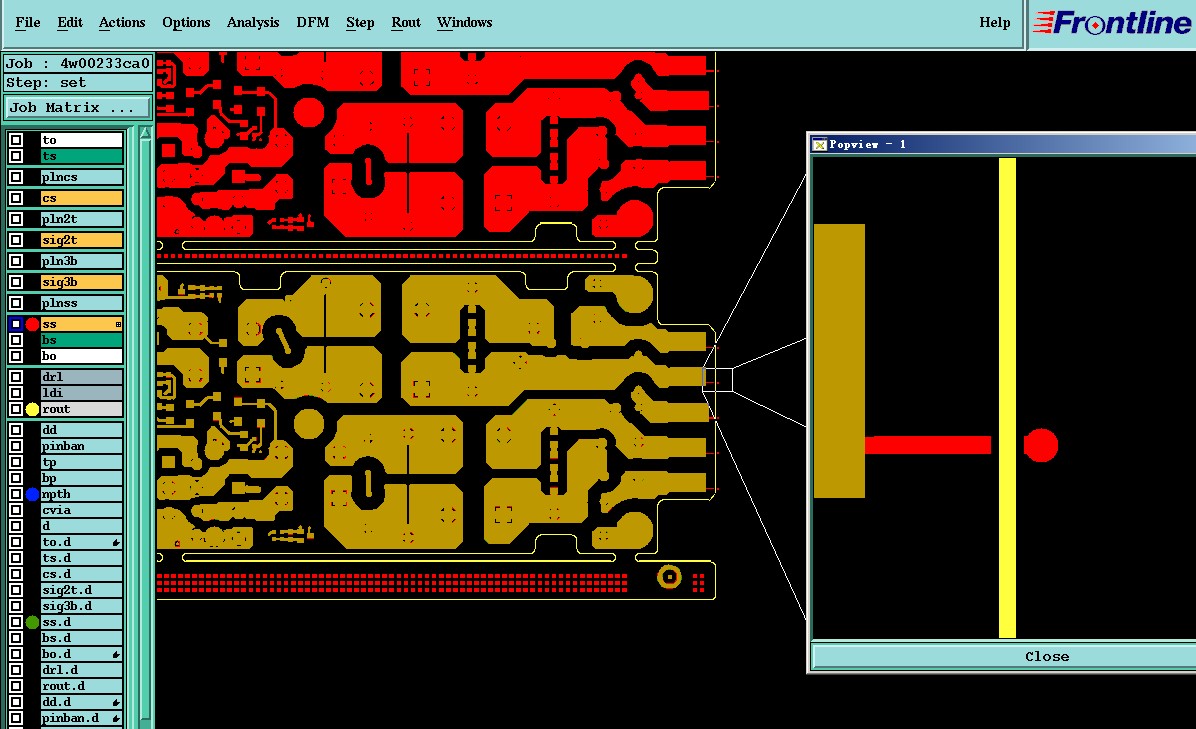The width and height of the screenshot is (1196, 729).
Task: Click the arrow marker on pinban.d row
Action: point(116,719)
